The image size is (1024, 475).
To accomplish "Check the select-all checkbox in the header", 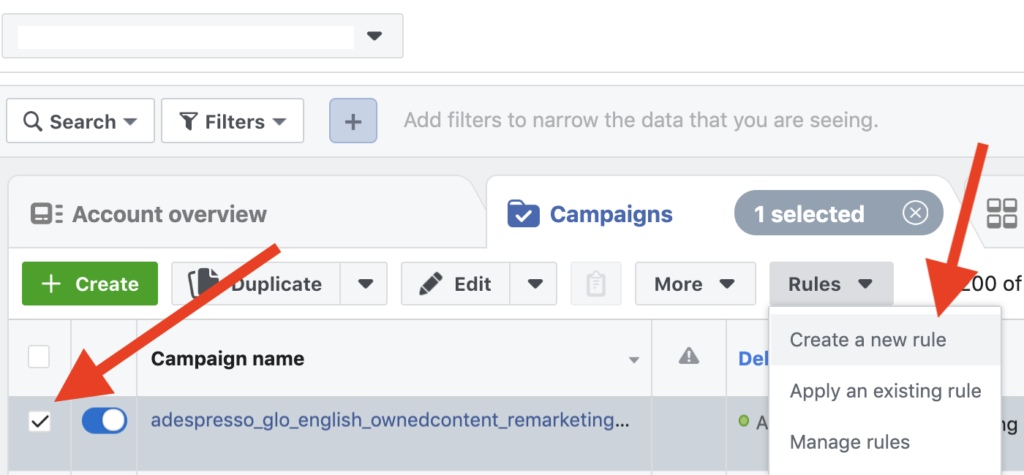I will click(39, 357).
